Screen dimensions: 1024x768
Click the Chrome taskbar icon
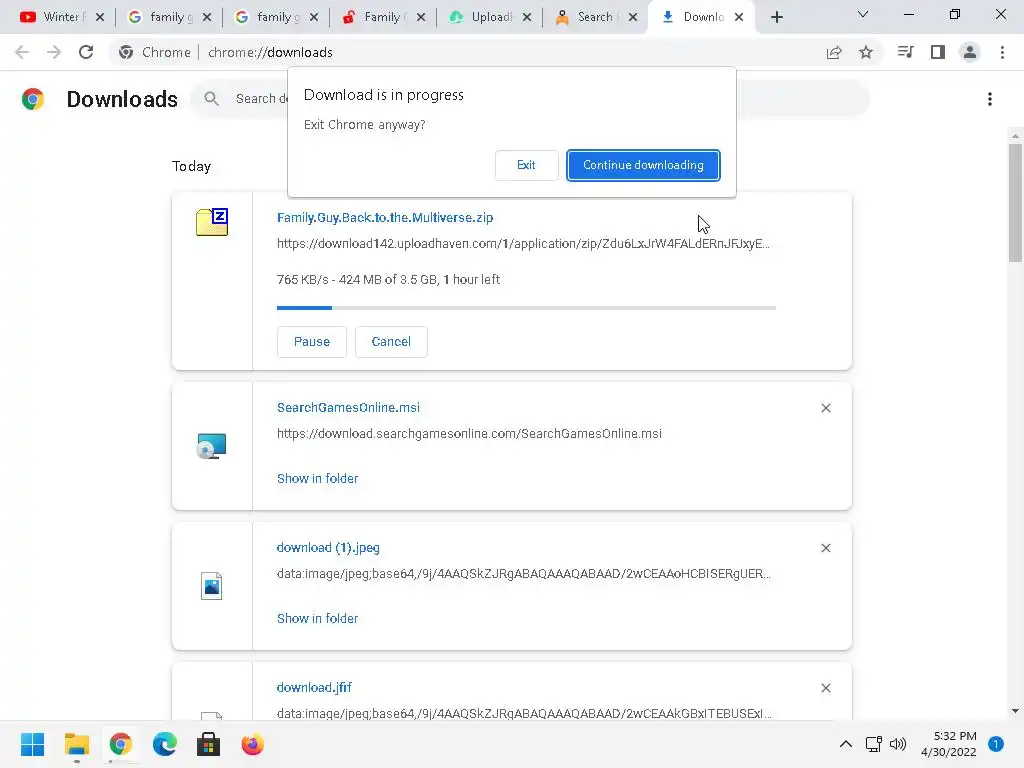point(120,744)
